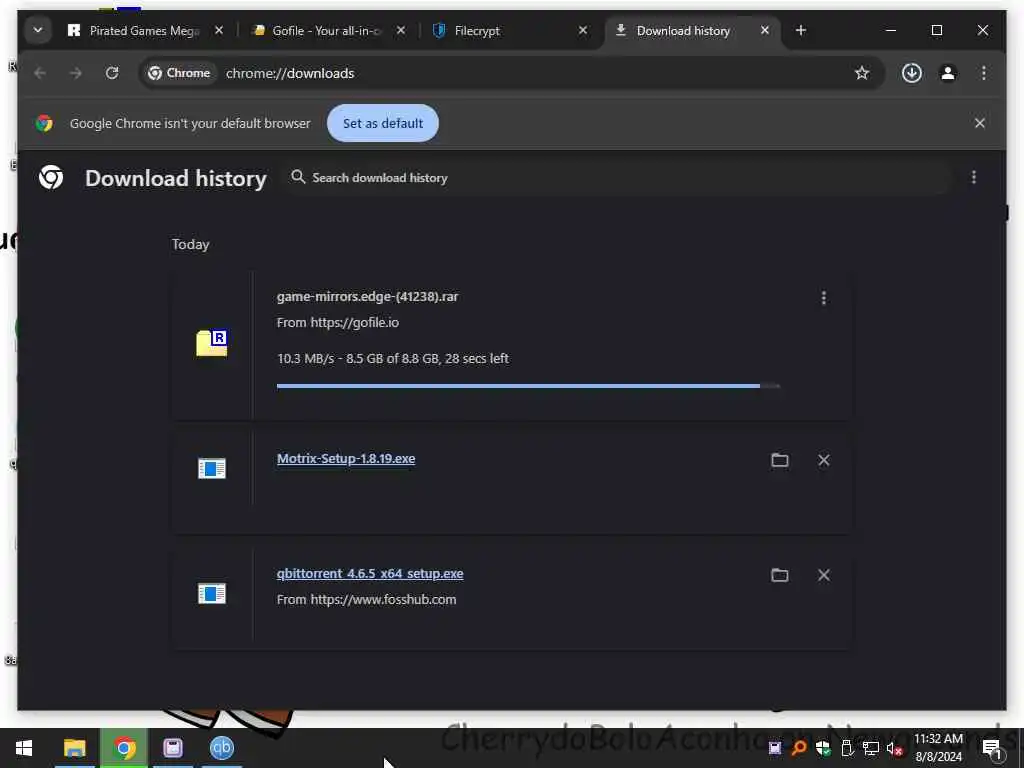Image resolution: width=1024 pixels, height=768 pixels.
Task: Click the download progress bar for game-mirrors rar
Action: (528, 386)
